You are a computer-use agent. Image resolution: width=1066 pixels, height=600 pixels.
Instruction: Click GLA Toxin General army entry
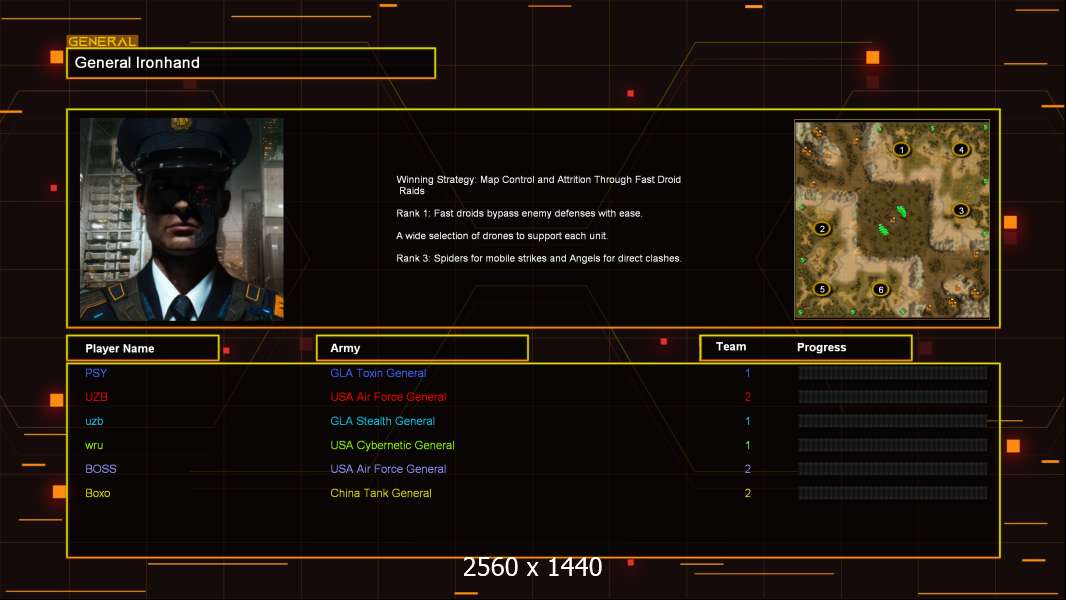point(378,373)
